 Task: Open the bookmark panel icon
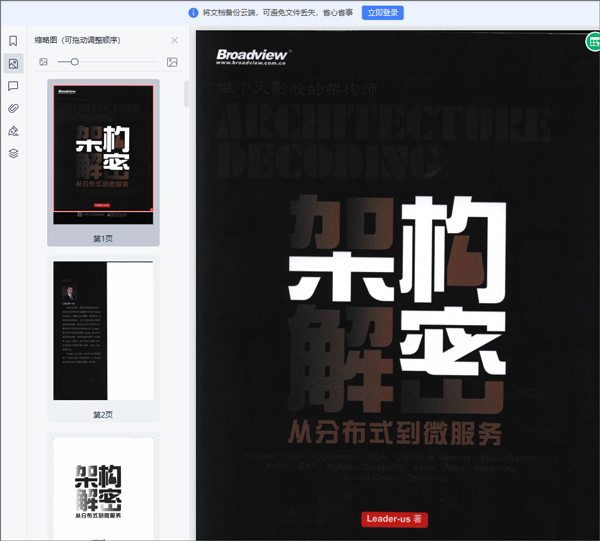13,41
